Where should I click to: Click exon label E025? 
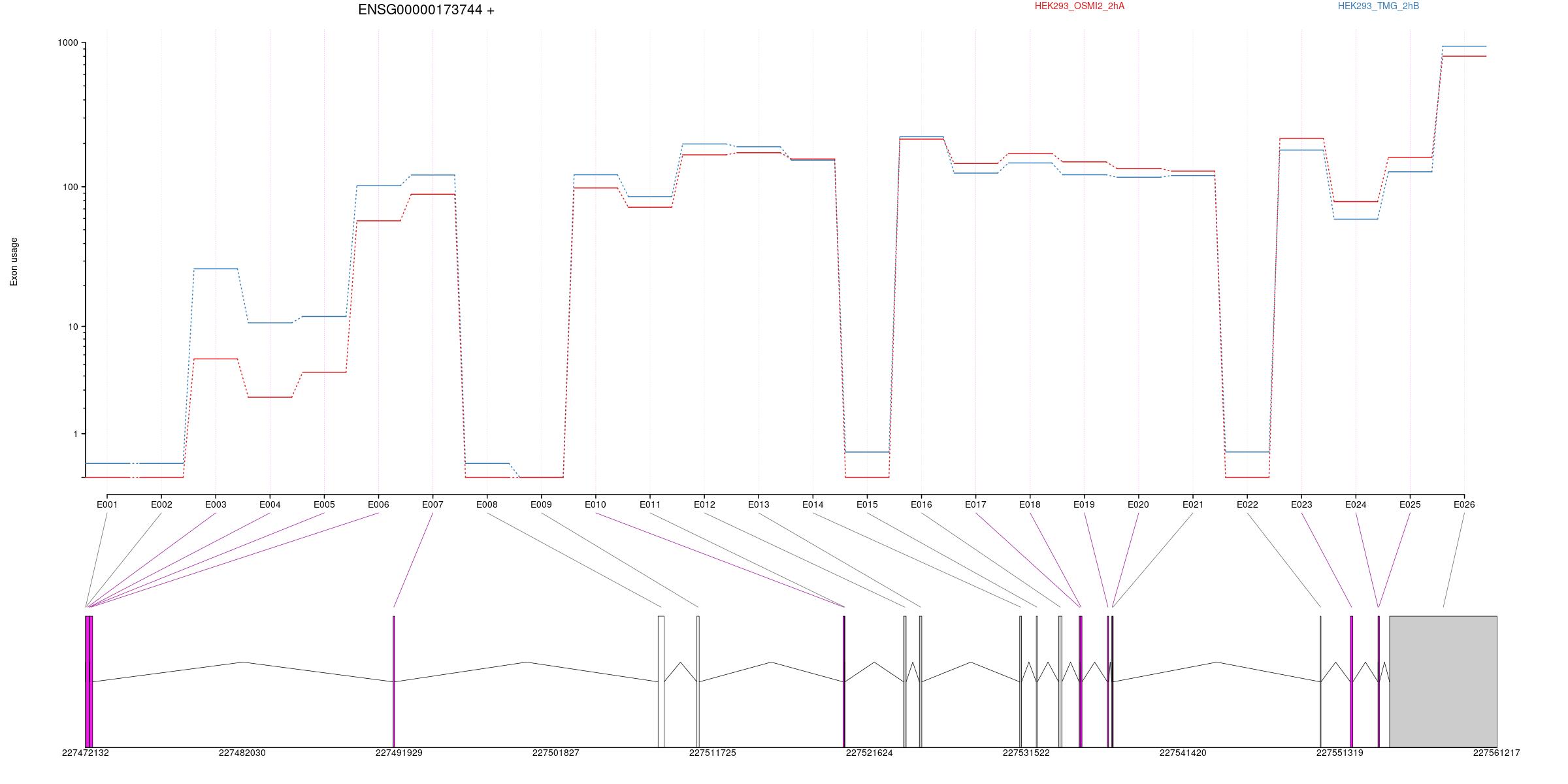tap(1410, 504)
